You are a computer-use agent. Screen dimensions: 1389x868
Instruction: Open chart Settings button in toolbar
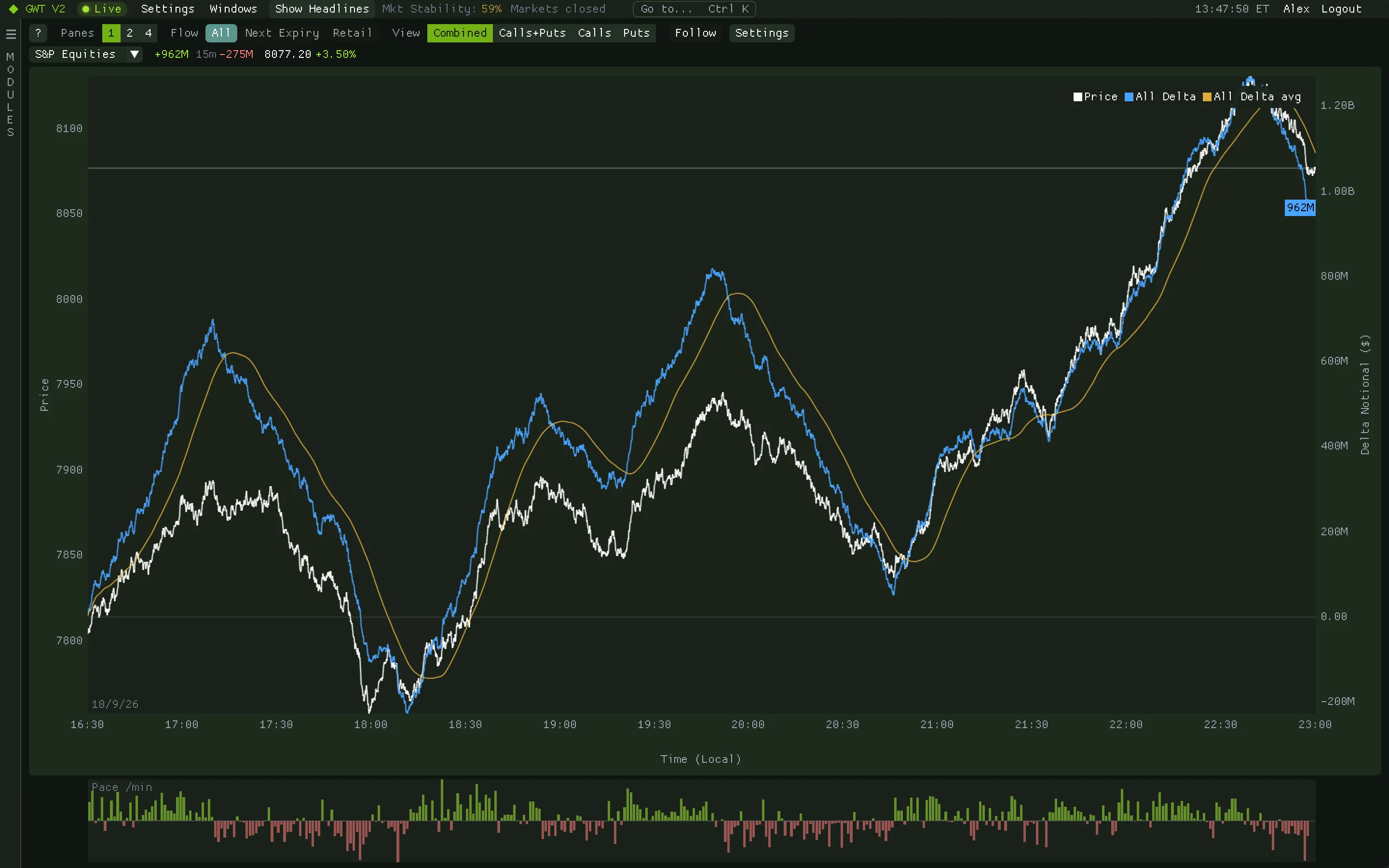(x=762, y=33)
